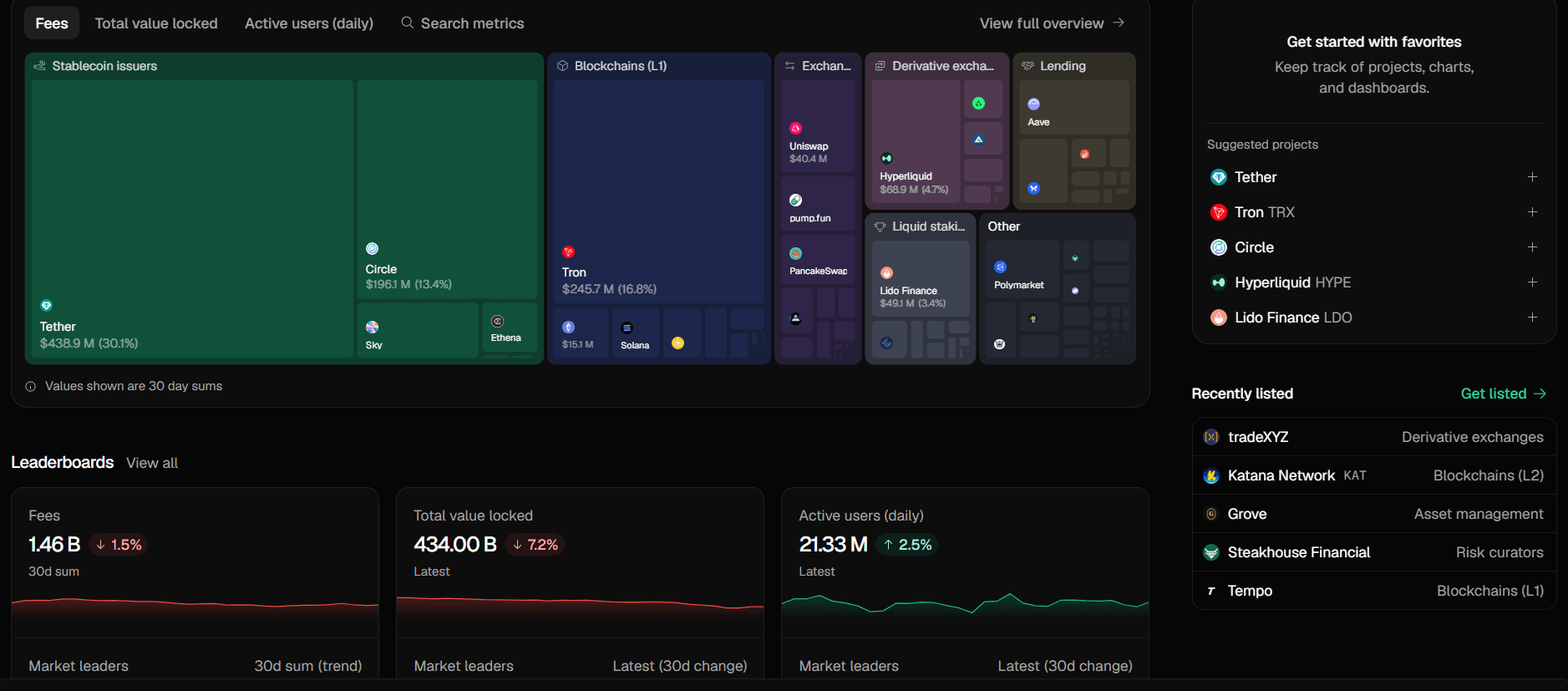The width and height of the screenshot is (1568, 691).
Task: Add Lido Finance LDO to favorites
Action: pos(1532,318)
